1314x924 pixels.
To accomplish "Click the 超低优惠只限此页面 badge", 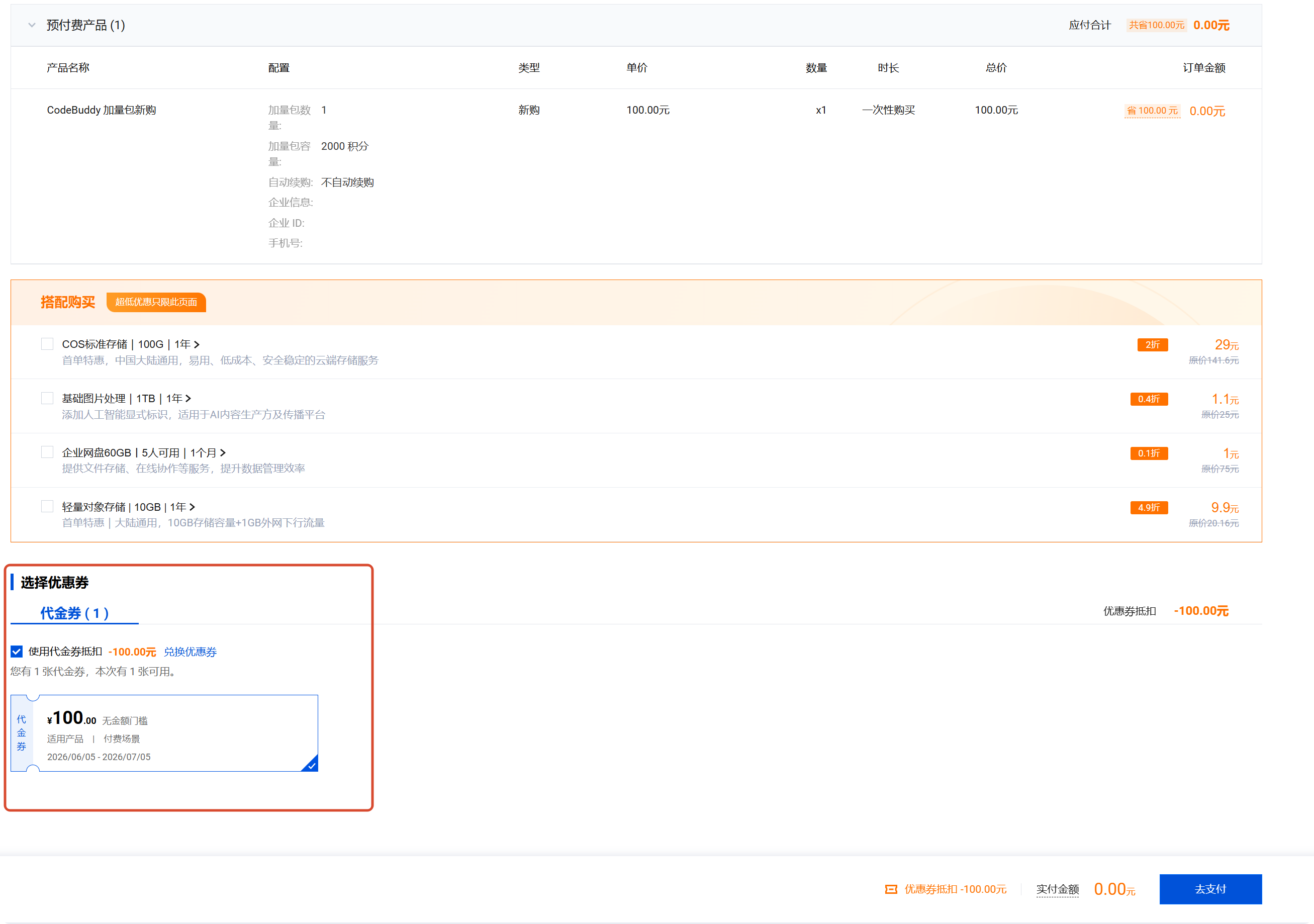I will (x=156, y=302).
